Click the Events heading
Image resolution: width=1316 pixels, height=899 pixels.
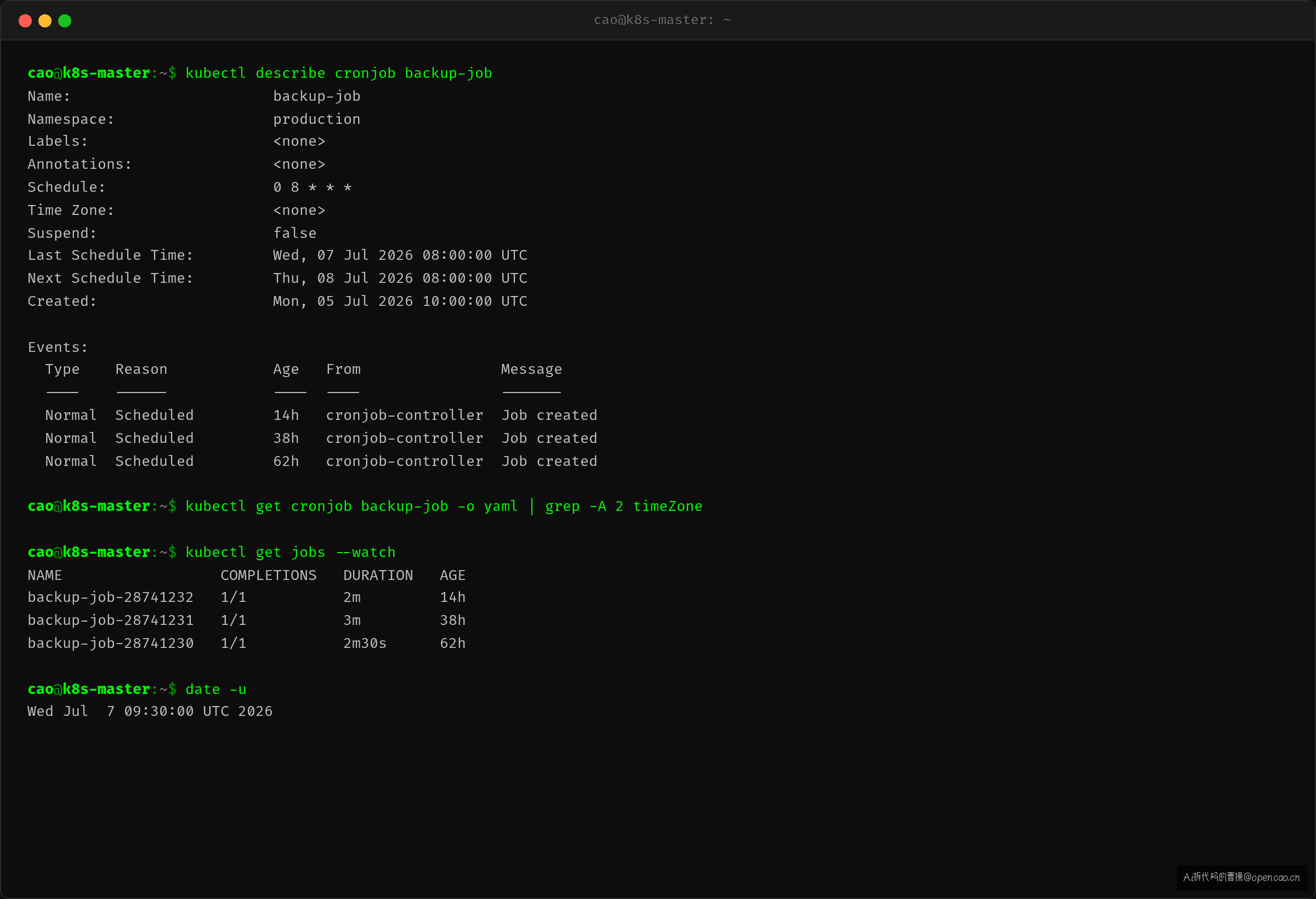[x=58, y=347]
